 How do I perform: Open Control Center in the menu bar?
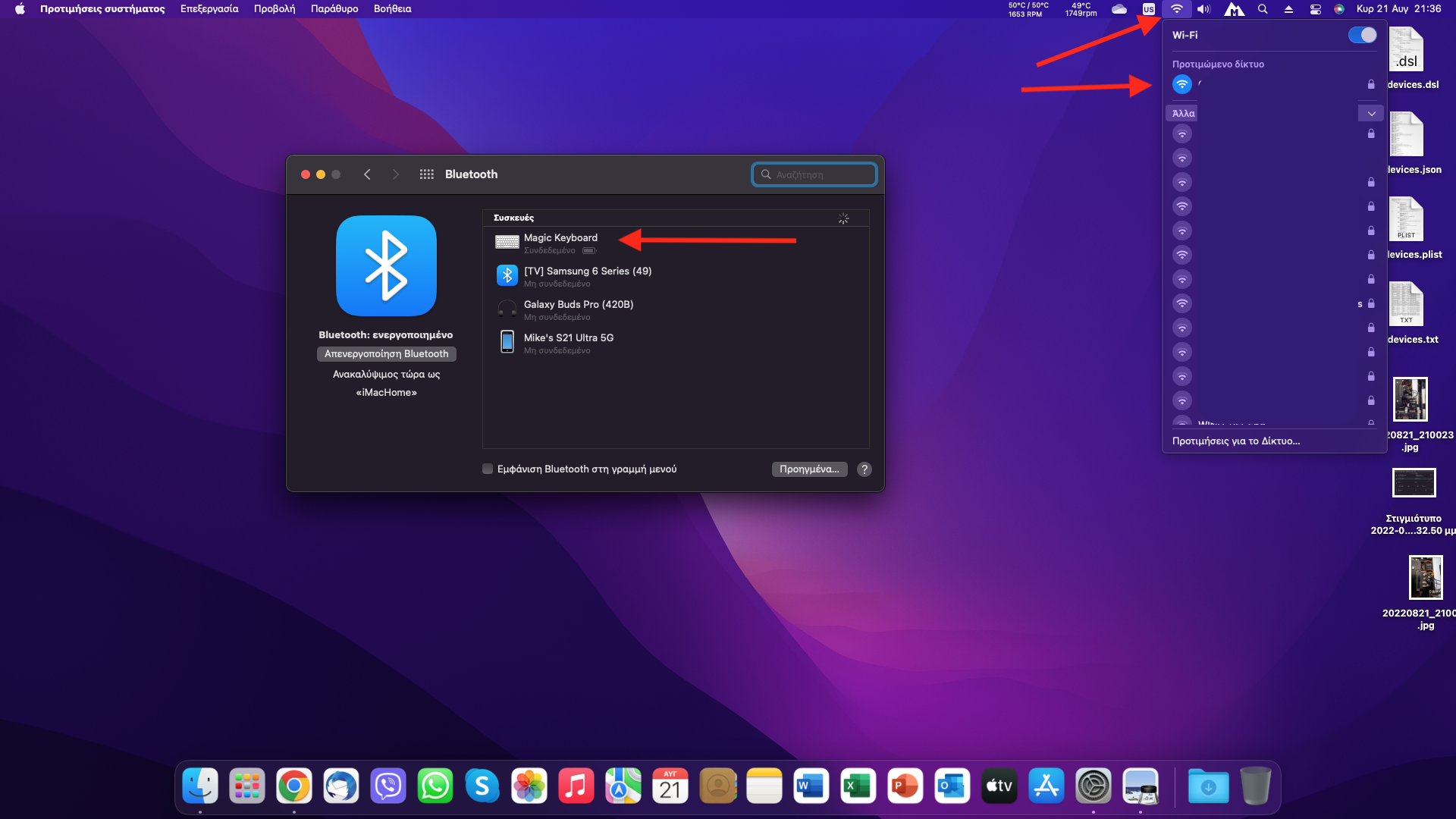click(x=1316, y=9)
